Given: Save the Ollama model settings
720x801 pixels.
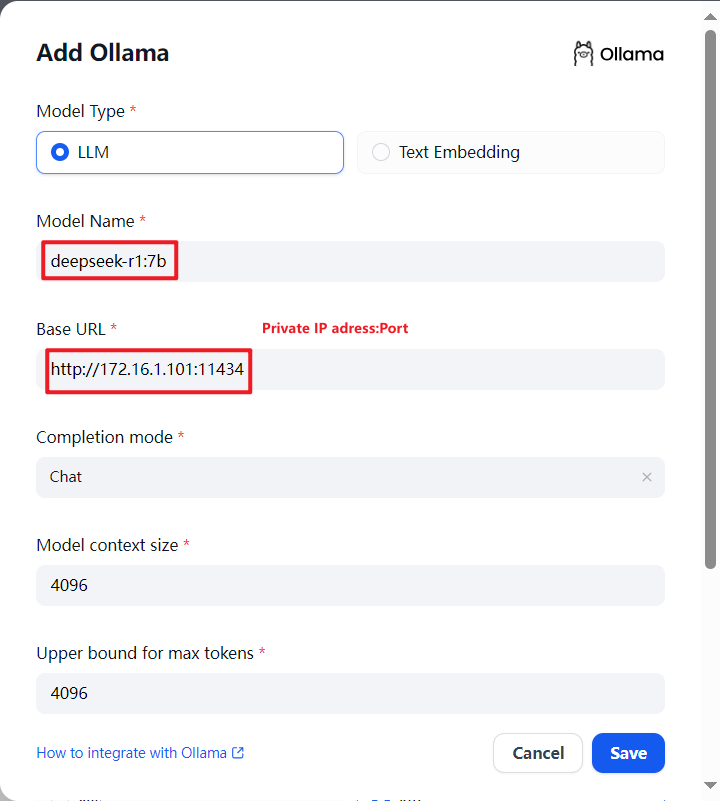Looking at the screenshot, I should pos(628,753).
